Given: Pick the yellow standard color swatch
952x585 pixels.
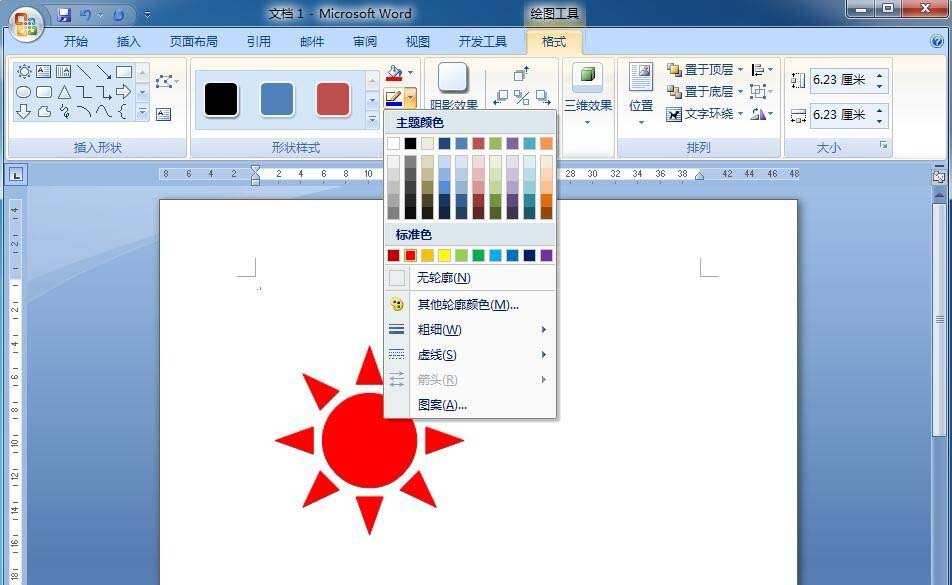Looking at the screenshot, I should (x=444, y=255).
